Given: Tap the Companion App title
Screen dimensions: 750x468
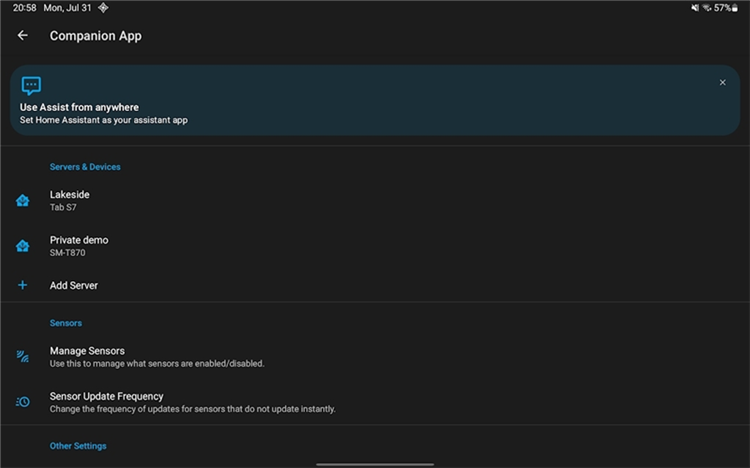Looking at the screenshot, I should [x=96, y=36].
